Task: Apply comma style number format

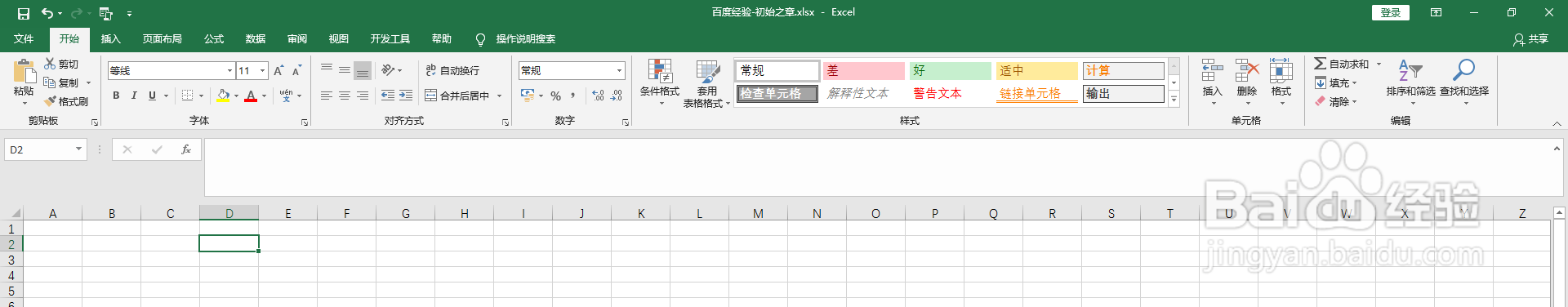Action: (x=573, y=96)
